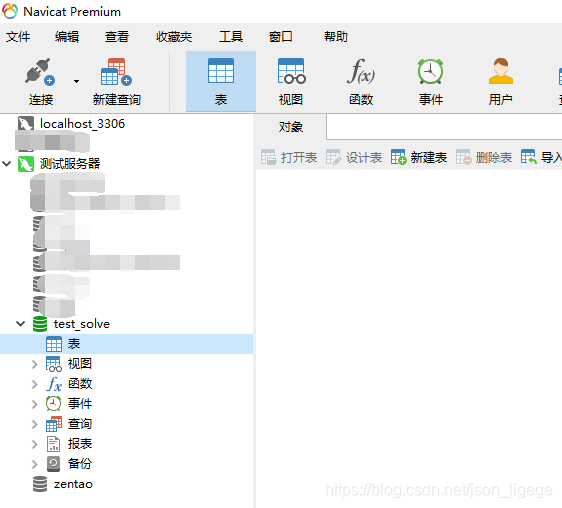
Task: Open the 连接 dropdown arrow
Action: pyautogui.click(x=76, y=81)
